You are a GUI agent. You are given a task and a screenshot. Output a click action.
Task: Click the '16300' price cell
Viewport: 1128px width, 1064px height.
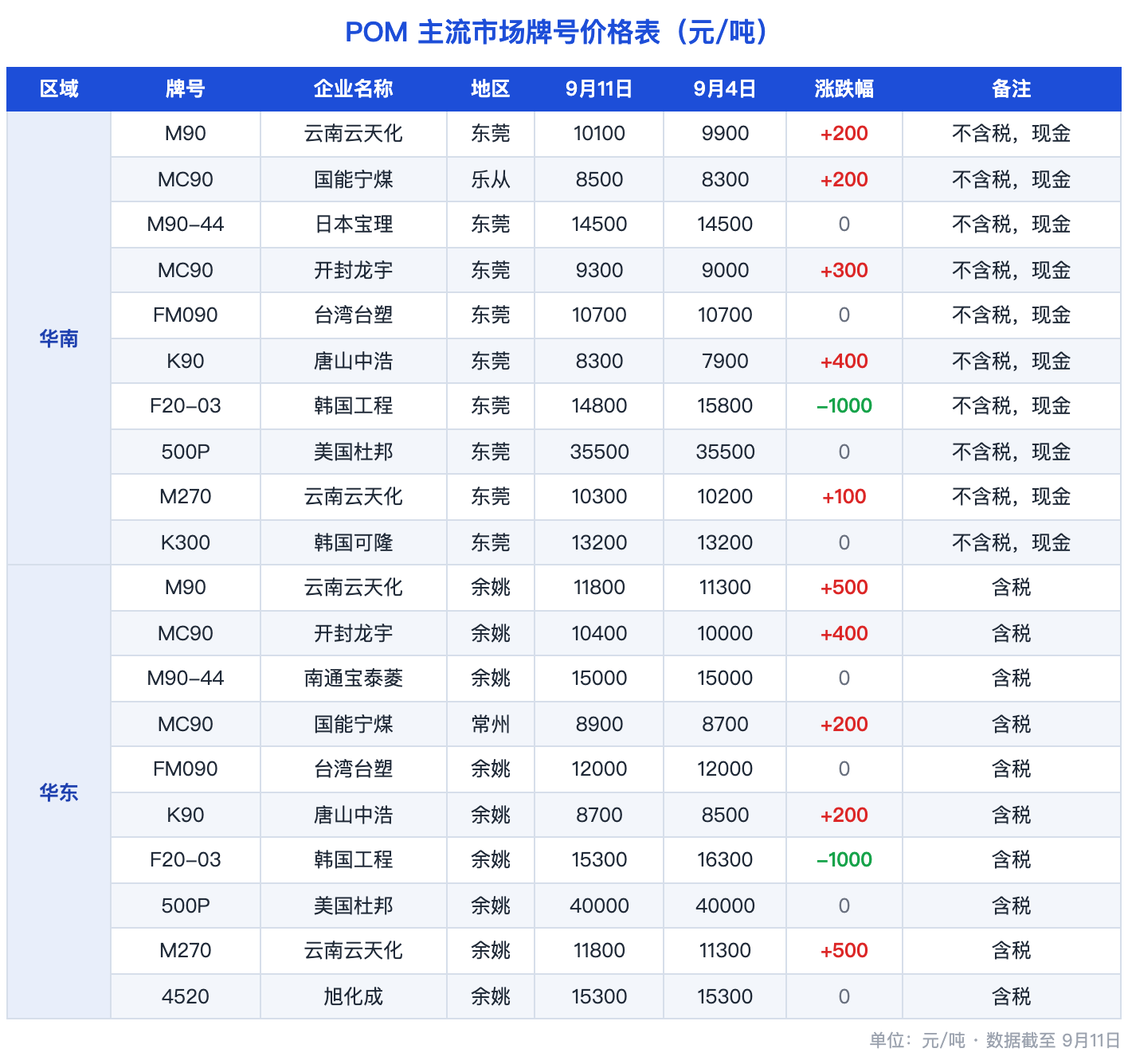click(725, 860)
